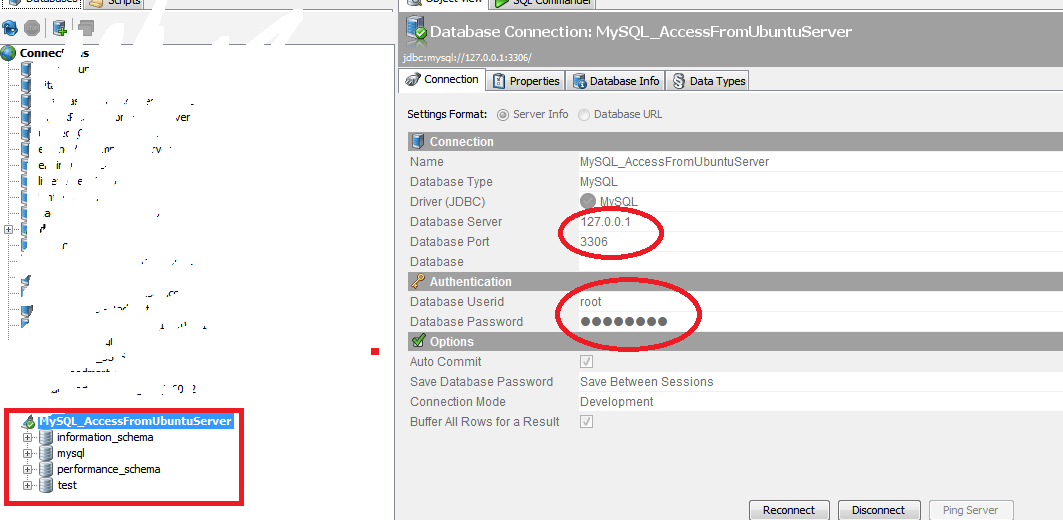
Task: Open Save Between Sessions password option
Action: (820, 382)
